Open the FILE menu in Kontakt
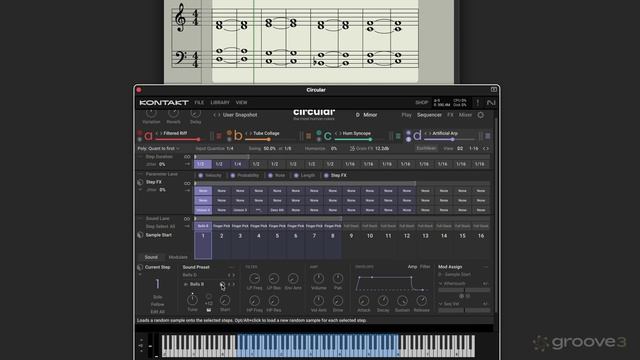The image size is (640, 360). click(x=199, y=102)
